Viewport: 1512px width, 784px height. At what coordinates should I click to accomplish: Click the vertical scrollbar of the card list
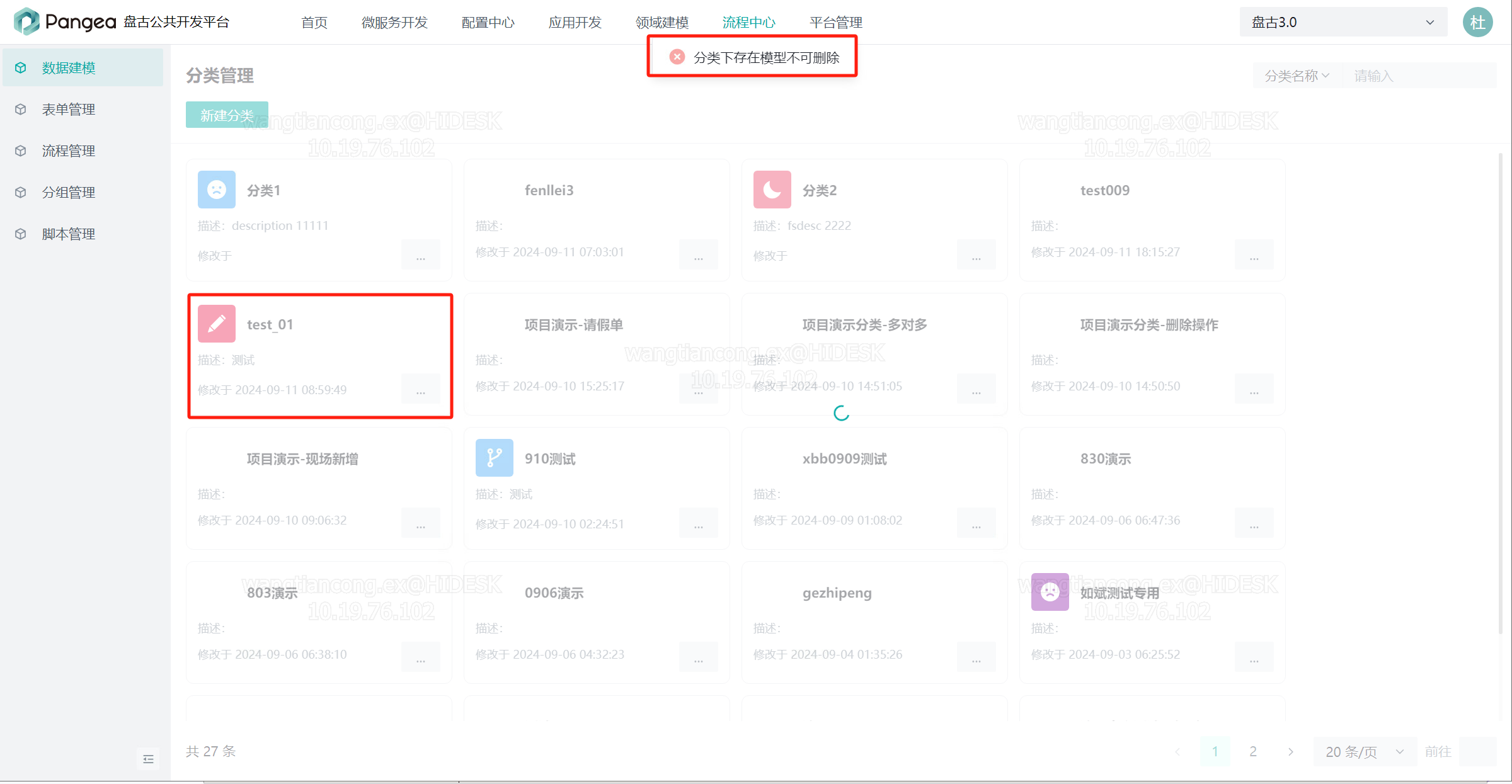[x=1501, y=394]
